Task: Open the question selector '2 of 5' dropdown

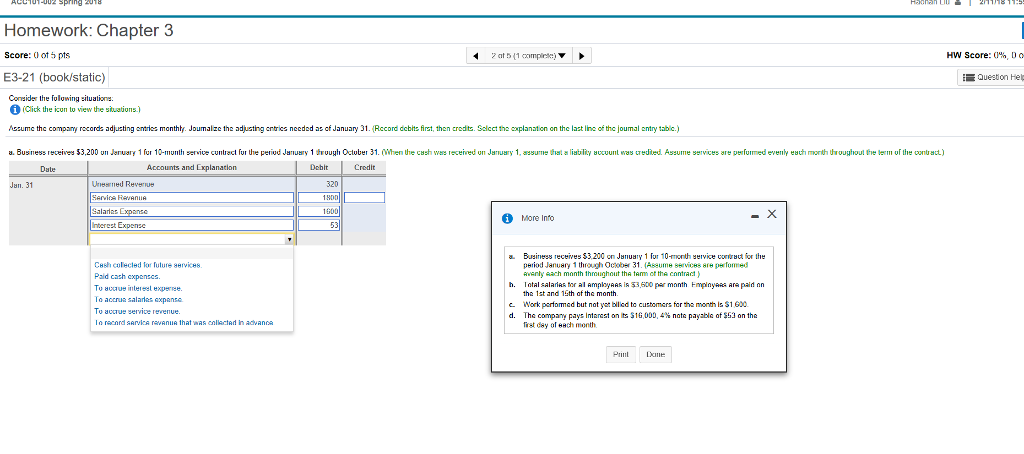Action: pos(528,56)
